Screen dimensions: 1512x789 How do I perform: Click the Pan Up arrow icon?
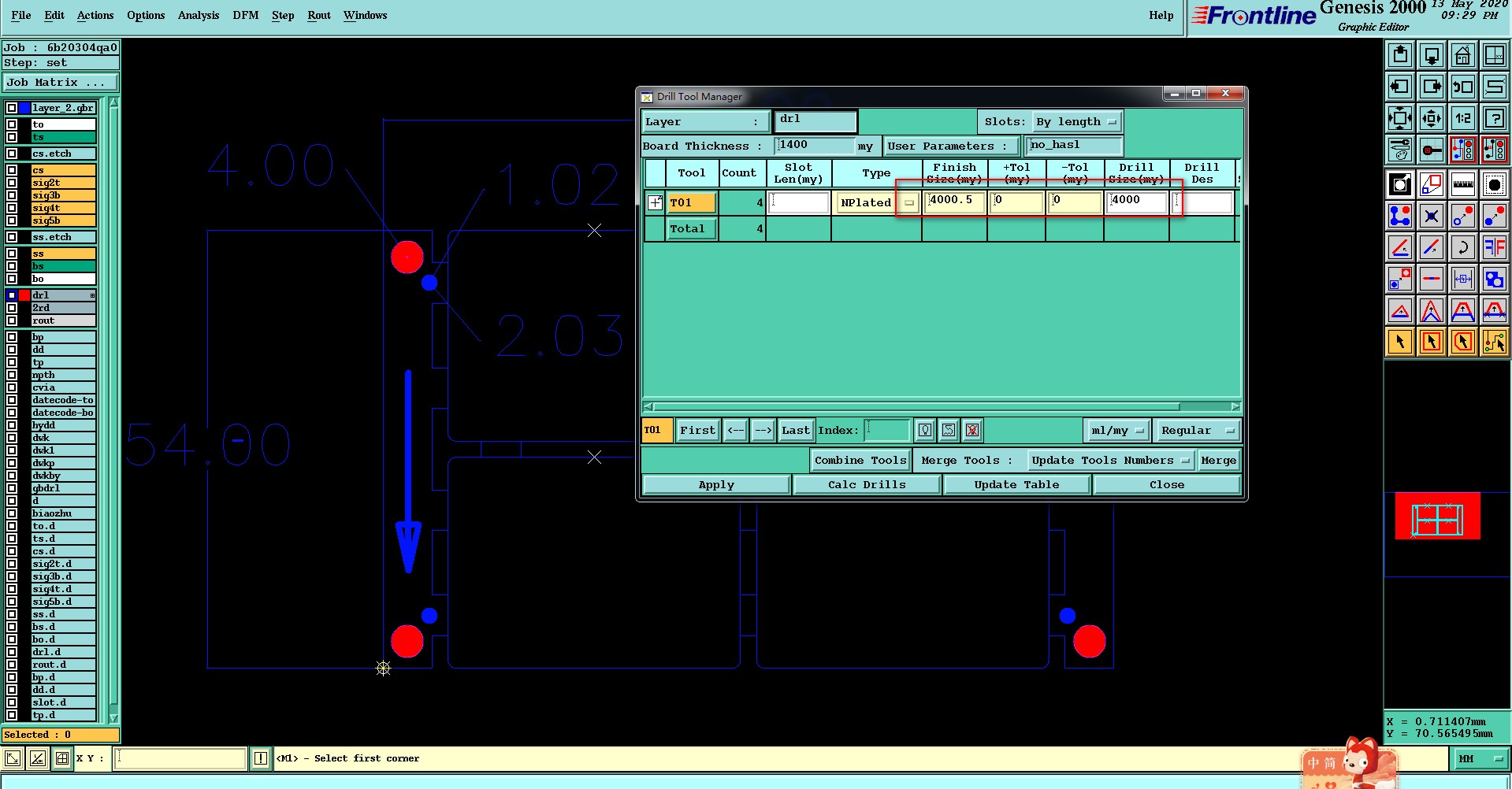click(1400, 55)
